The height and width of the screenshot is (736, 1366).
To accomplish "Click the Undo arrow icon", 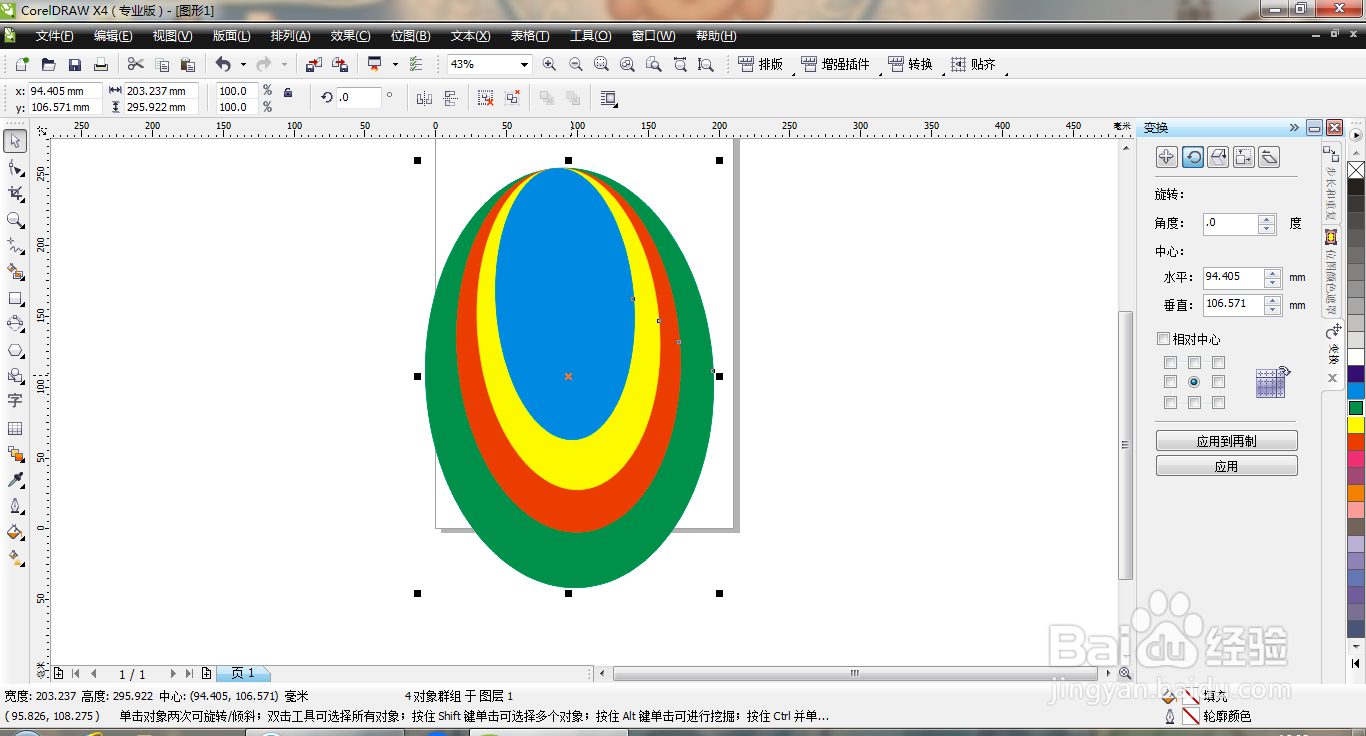I will pos(223,64).
